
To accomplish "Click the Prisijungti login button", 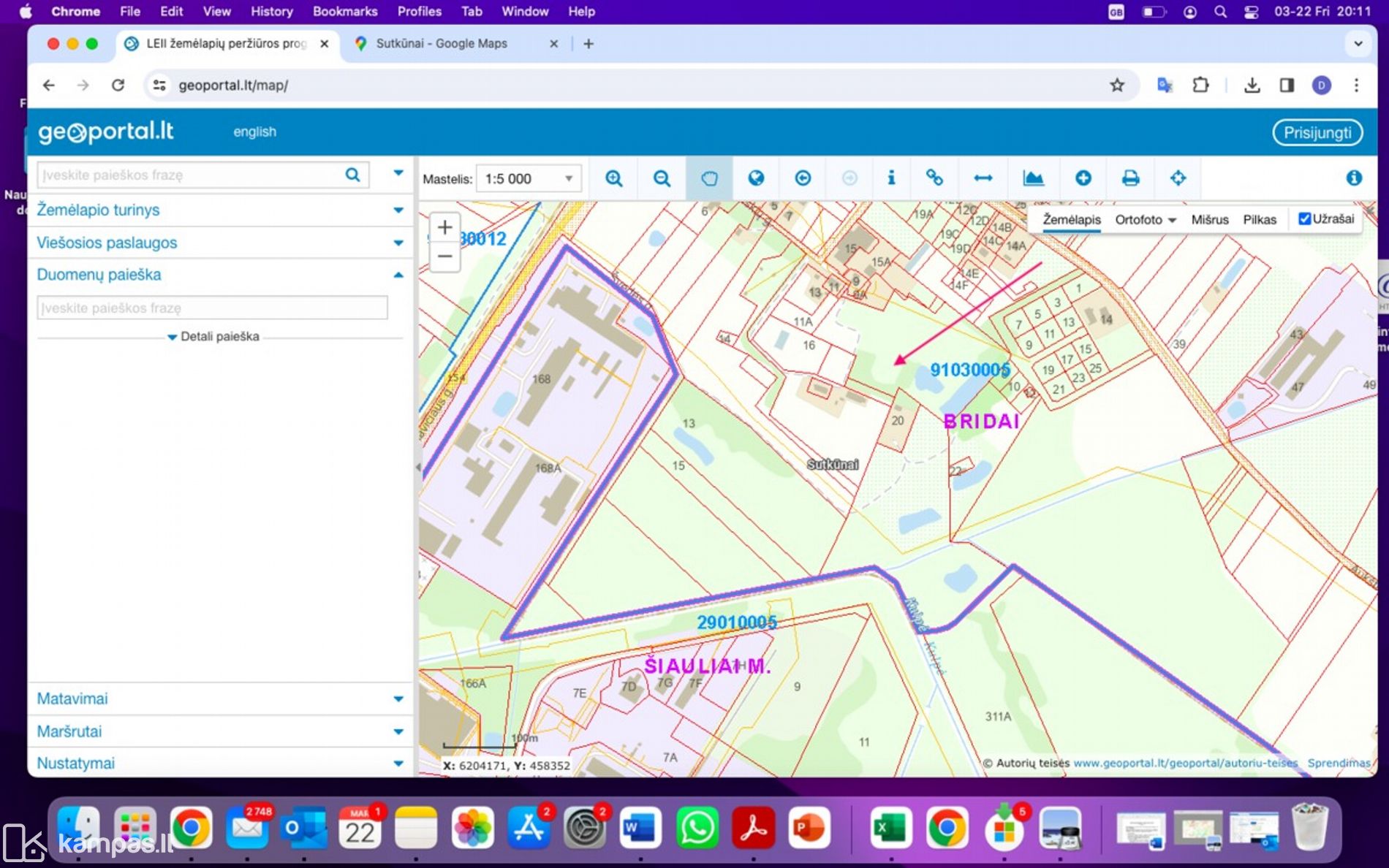I will (1317, 133).
